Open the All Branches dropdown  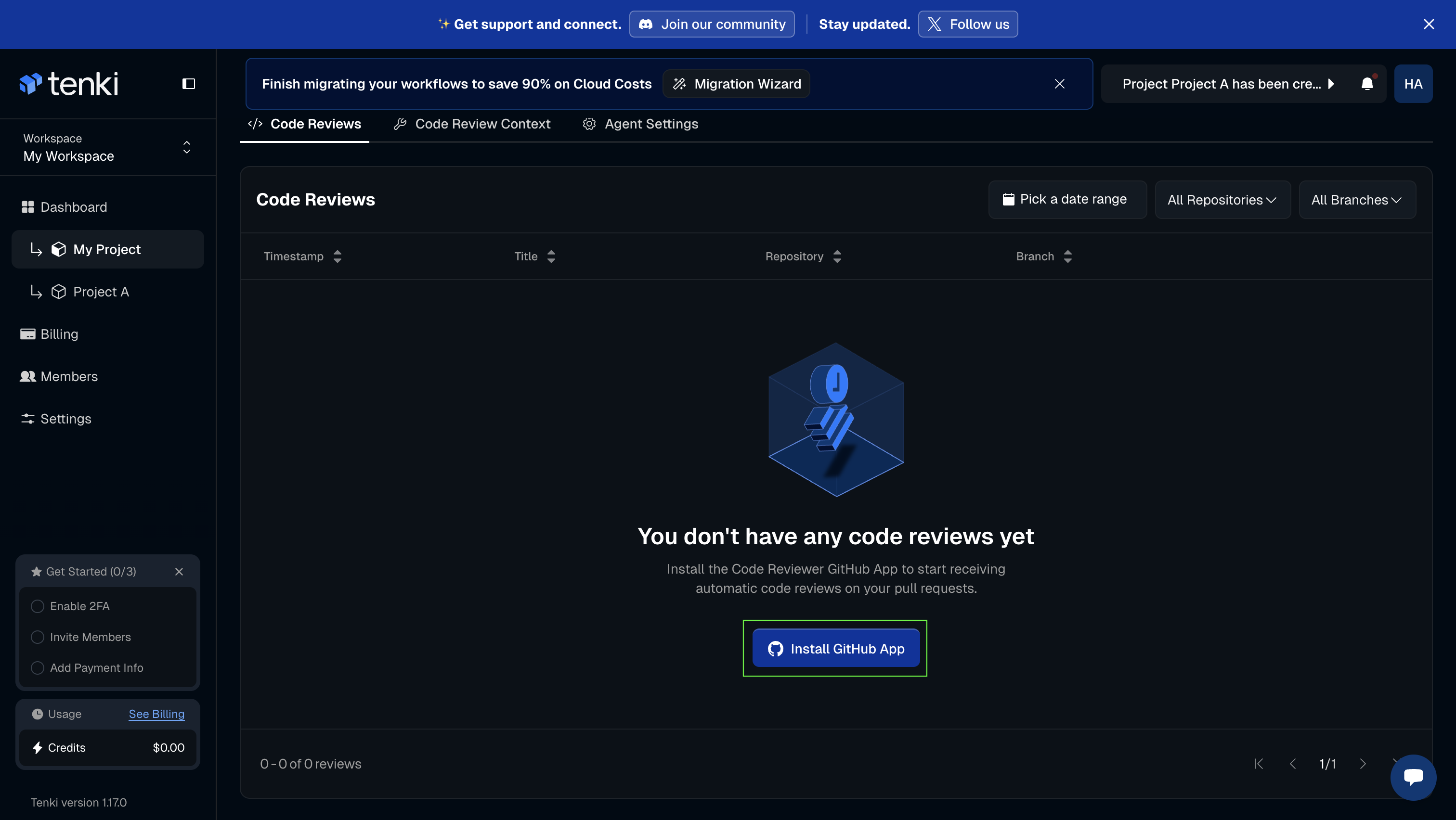[1356, 199]
